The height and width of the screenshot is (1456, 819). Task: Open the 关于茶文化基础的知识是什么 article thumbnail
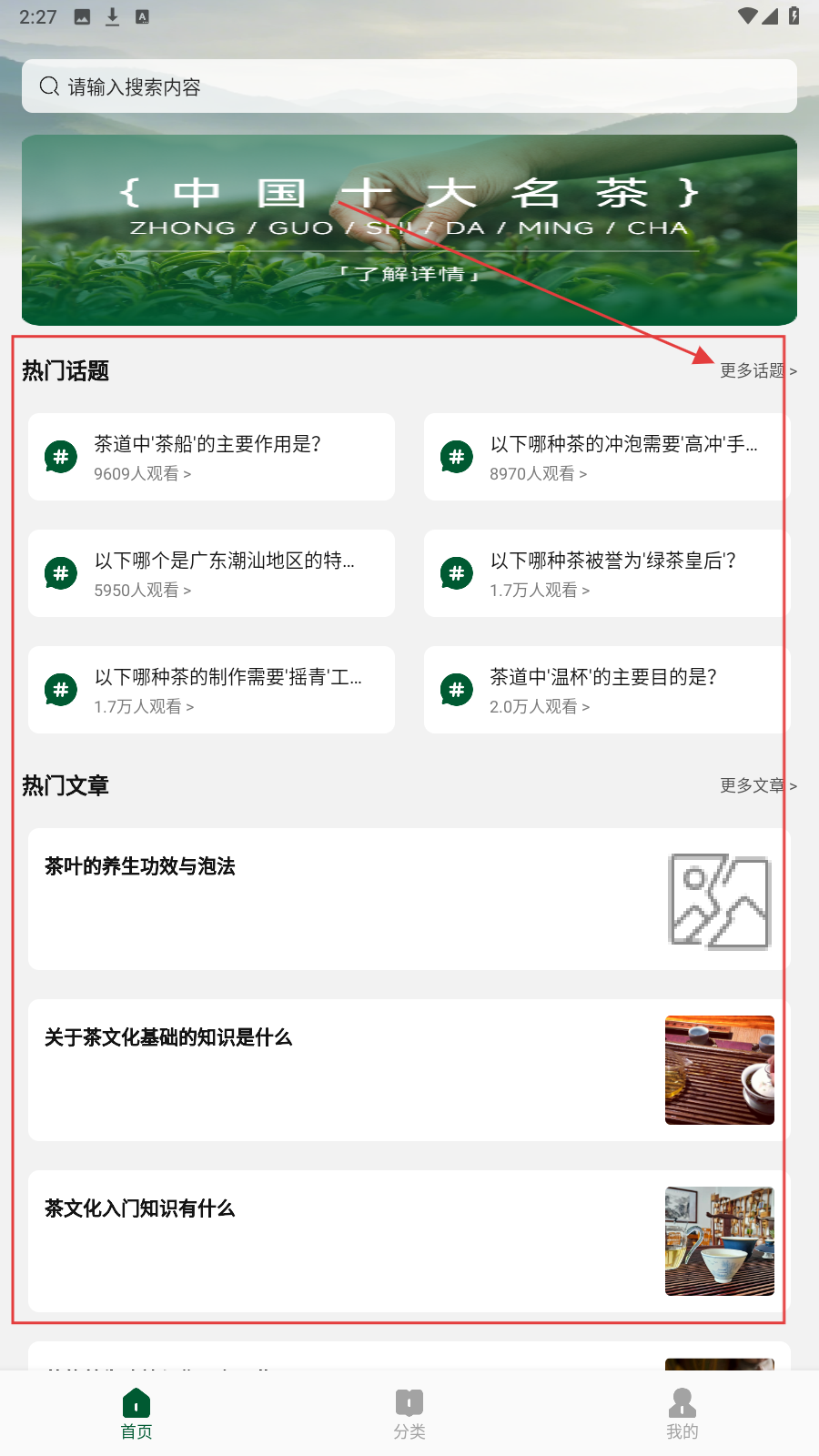pos(720,1070)
